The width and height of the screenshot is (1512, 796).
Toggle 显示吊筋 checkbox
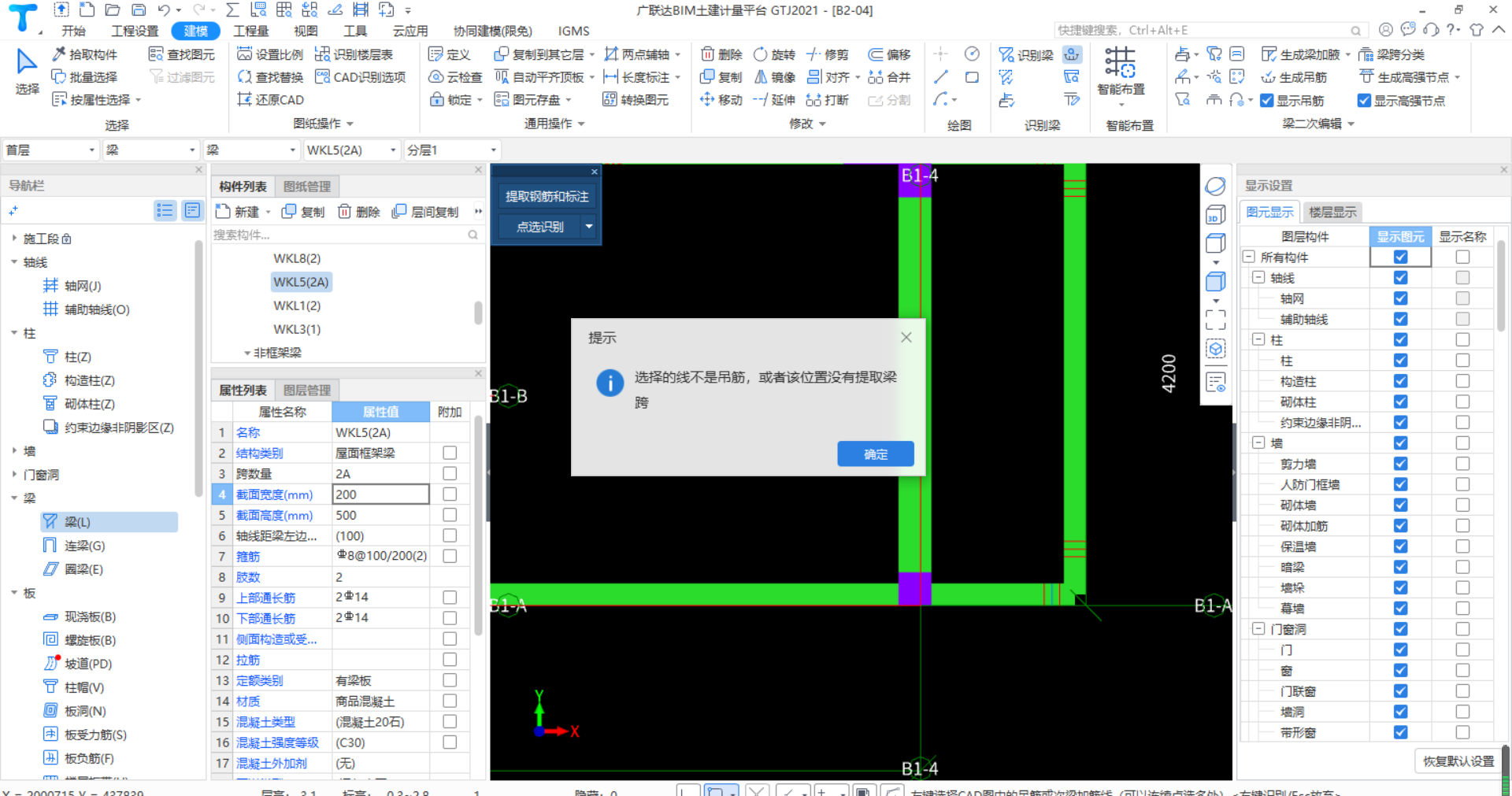click(x=1267, y=101)
